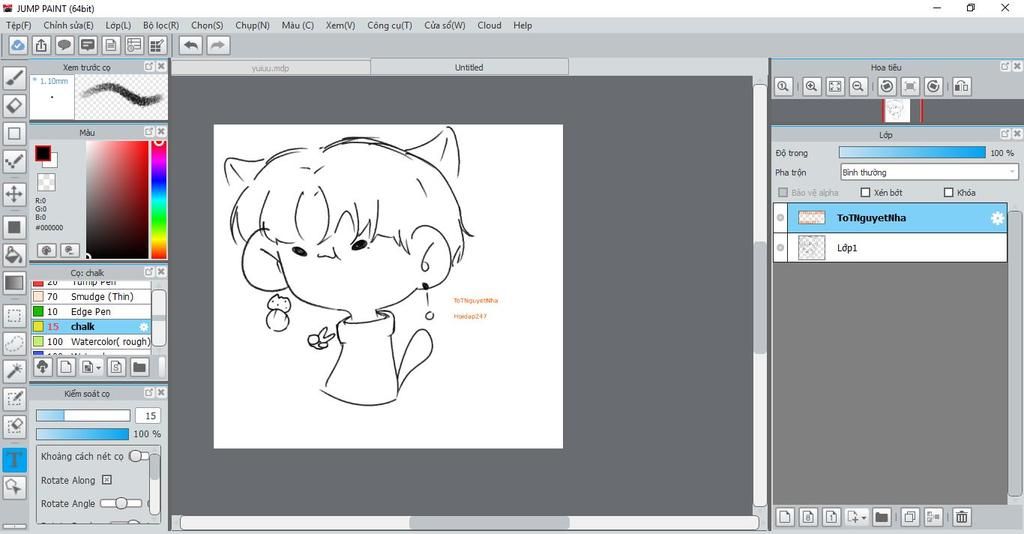This screenshot has width=1024, height=534.
Task: Select the Watercolor( rough) brush
Action: [x=91, y=341]
